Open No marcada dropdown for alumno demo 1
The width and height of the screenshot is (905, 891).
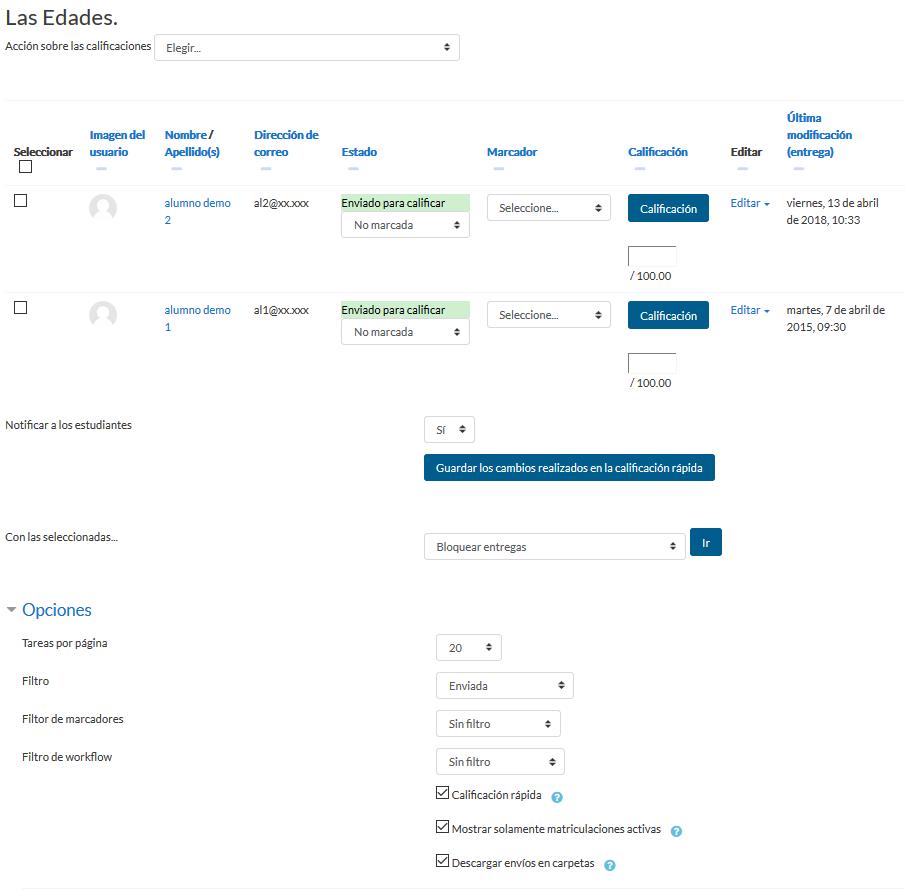405,332
